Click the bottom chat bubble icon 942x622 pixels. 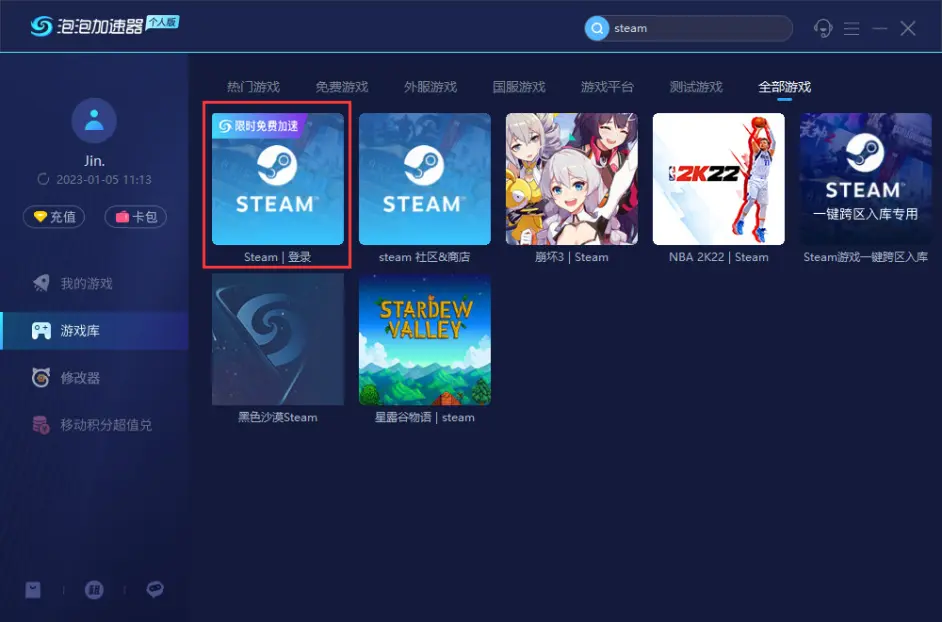tap(155, 590)
